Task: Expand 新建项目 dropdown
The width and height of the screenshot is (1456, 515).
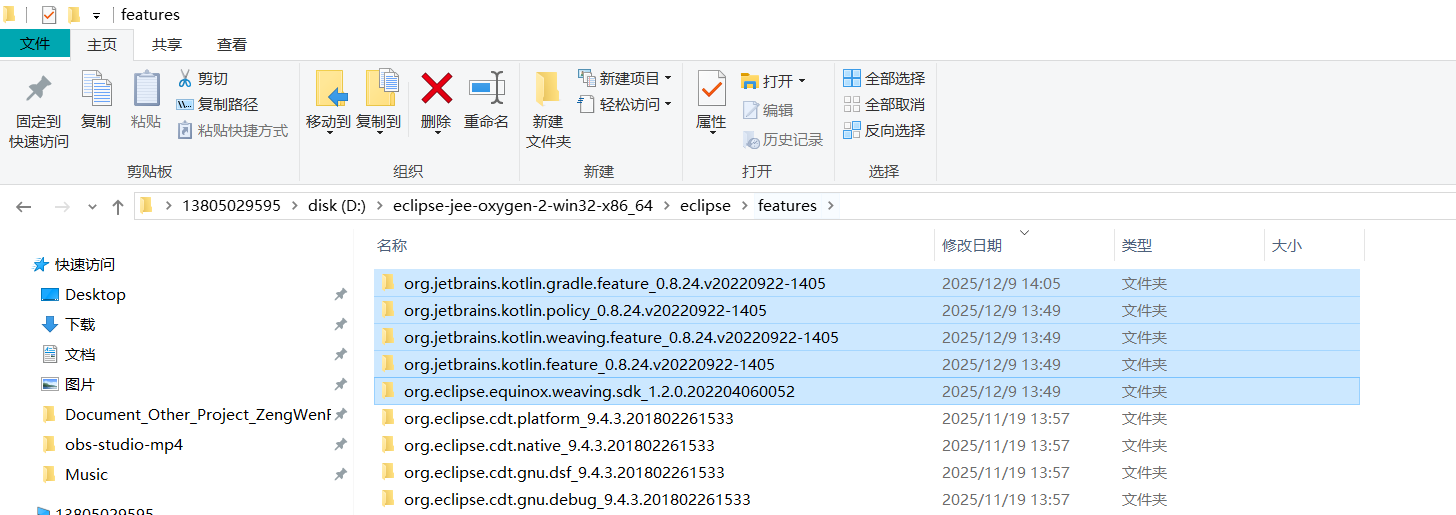Action: tap(668, 78)
